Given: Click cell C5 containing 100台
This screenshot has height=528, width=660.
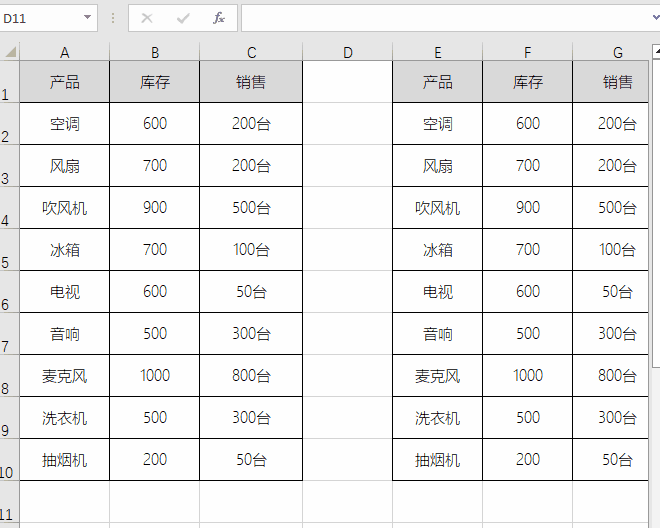Looking at the screenshot, I should coord(251,250).
